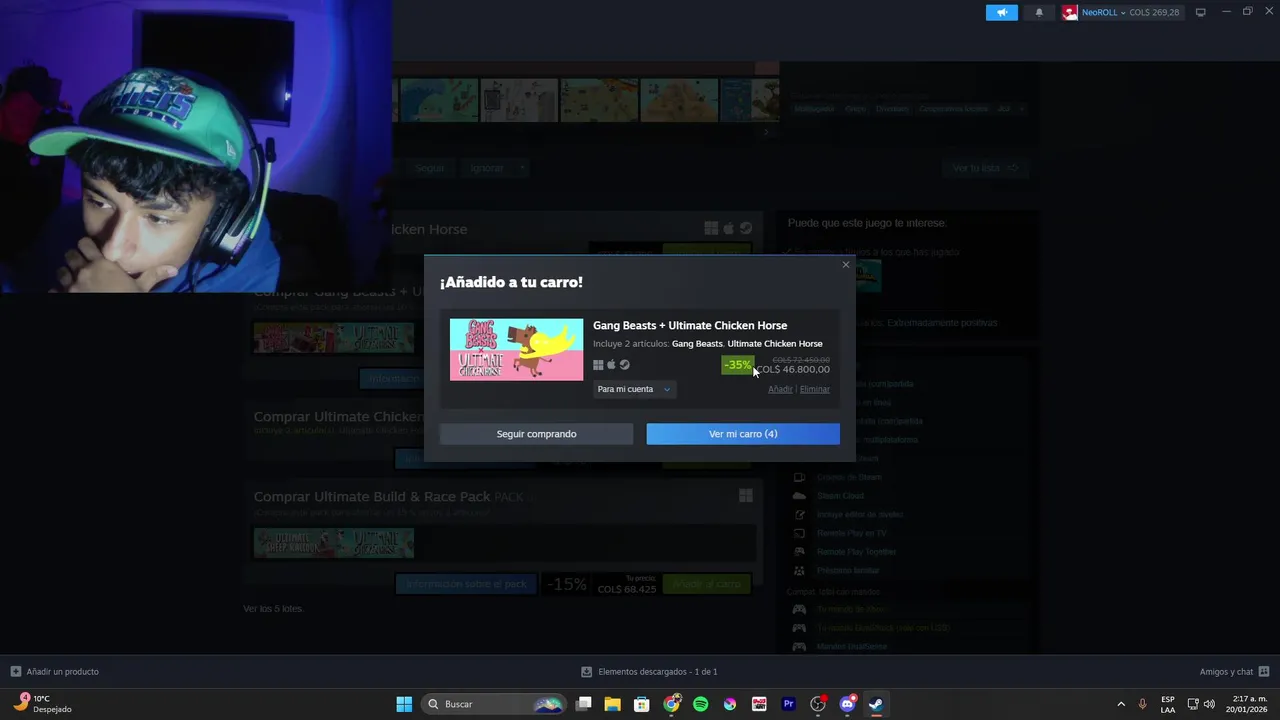Click the macOS platform icon in dialog
This screenshot has width=1280, height=720.
(611, 365)
